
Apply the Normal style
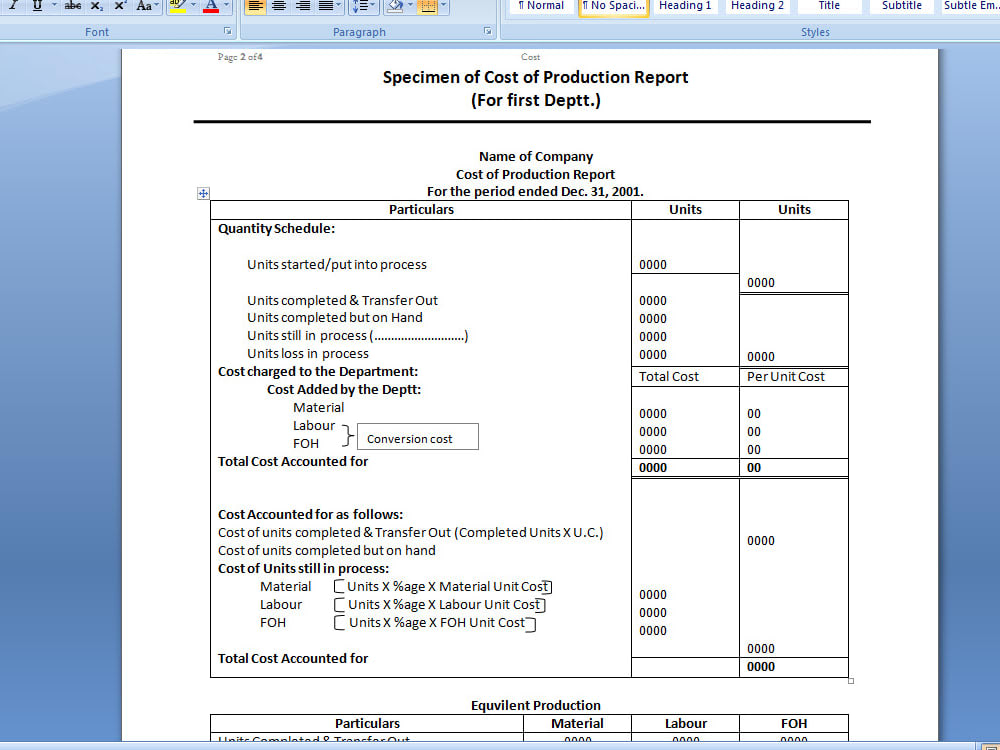pyautogui.click(x=541, y=6)
